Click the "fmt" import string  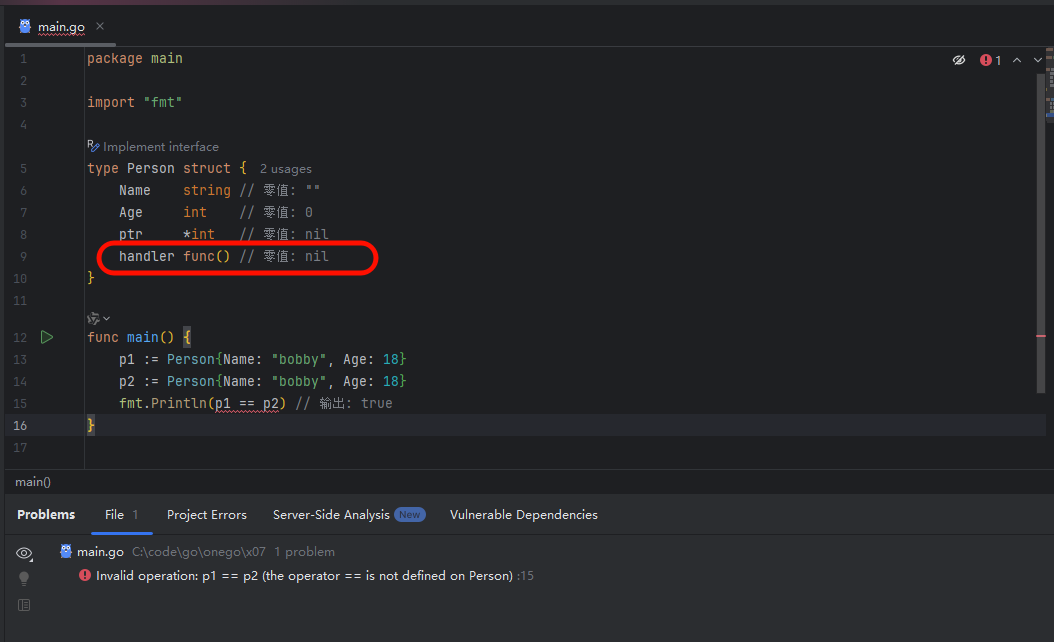coord(163,102)
